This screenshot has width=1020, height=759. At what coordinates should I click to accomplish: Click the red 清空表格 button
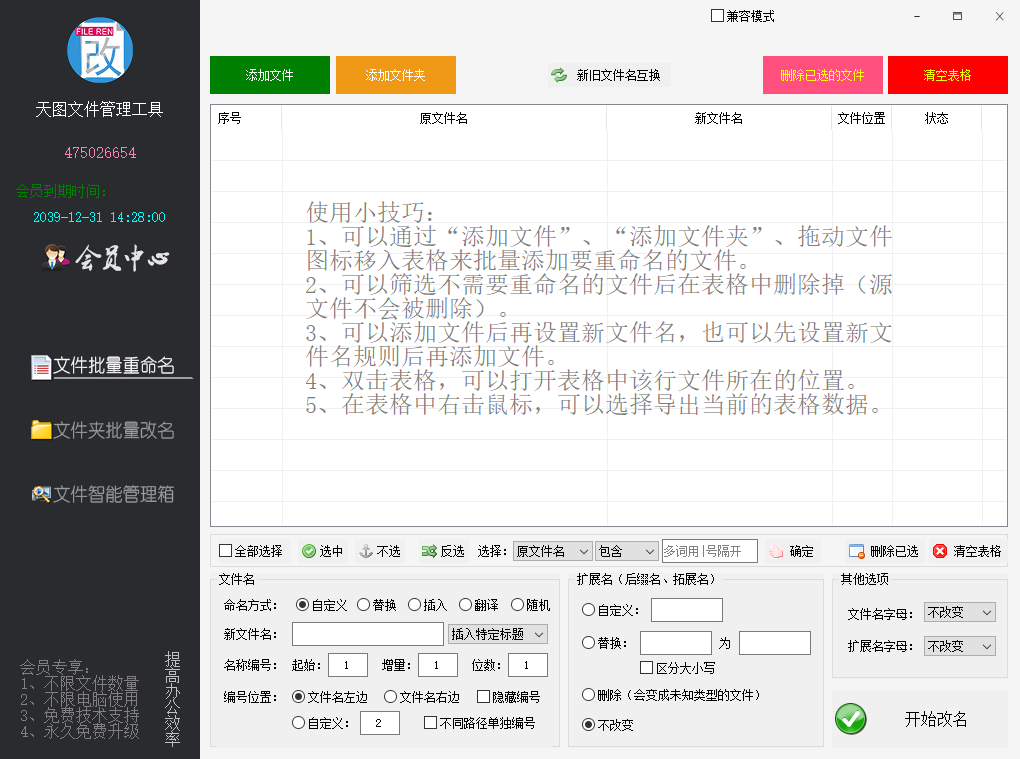[947, 75]
